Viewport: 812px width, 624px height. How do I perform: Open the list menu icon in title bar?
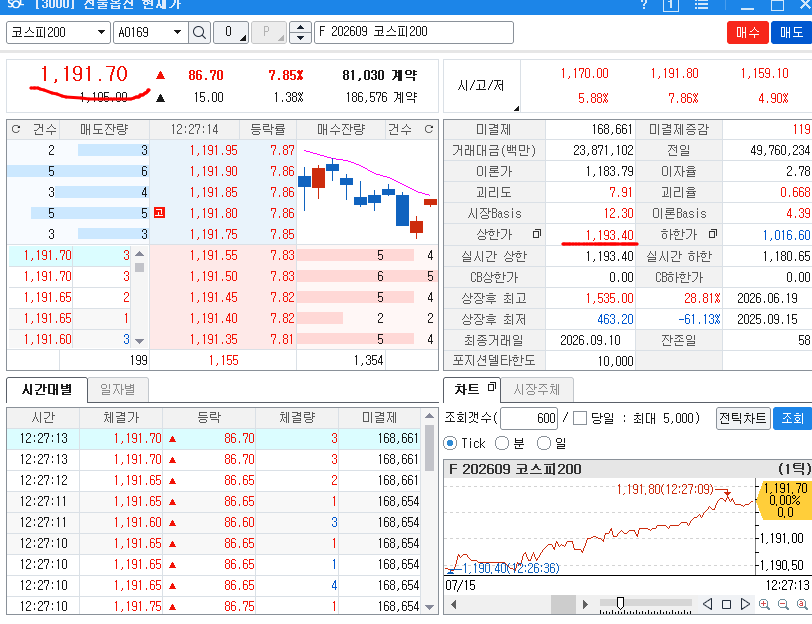click(x=701, y=5)
